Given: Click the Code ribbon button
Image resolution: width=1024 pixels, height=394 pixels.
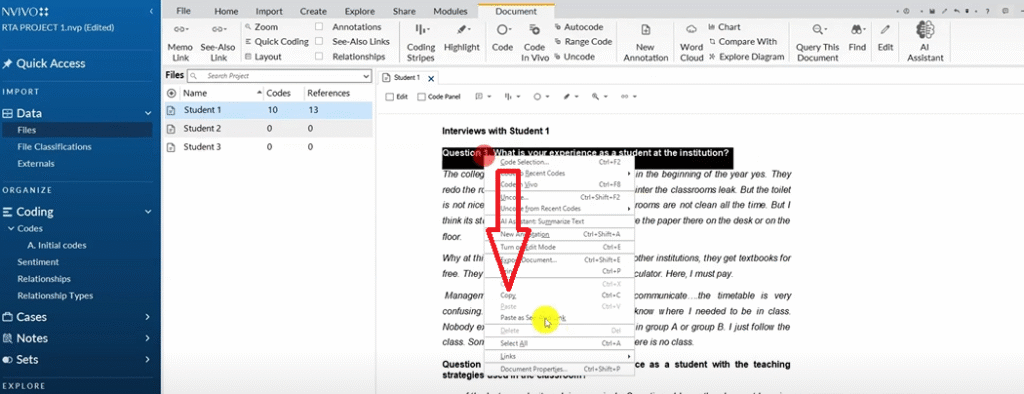Looking at the screenshot, I should (502, 38).
